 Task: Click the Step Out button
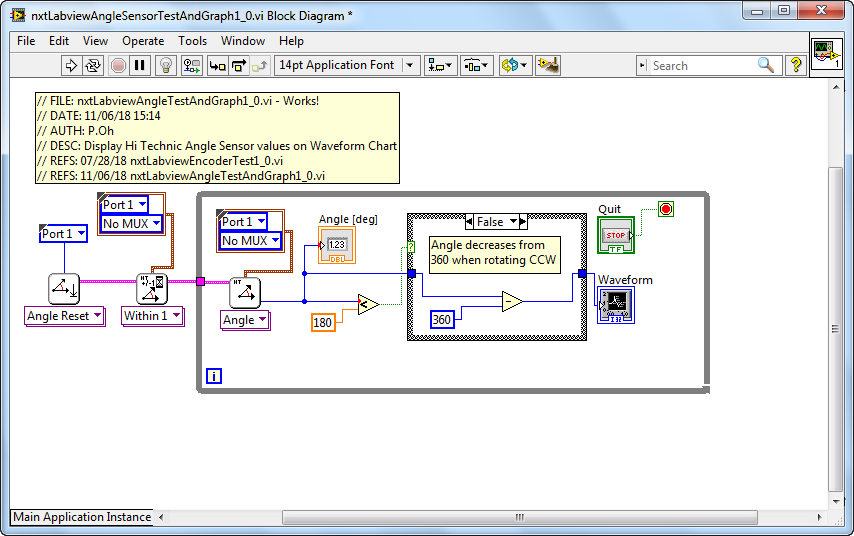click(260, 66)
